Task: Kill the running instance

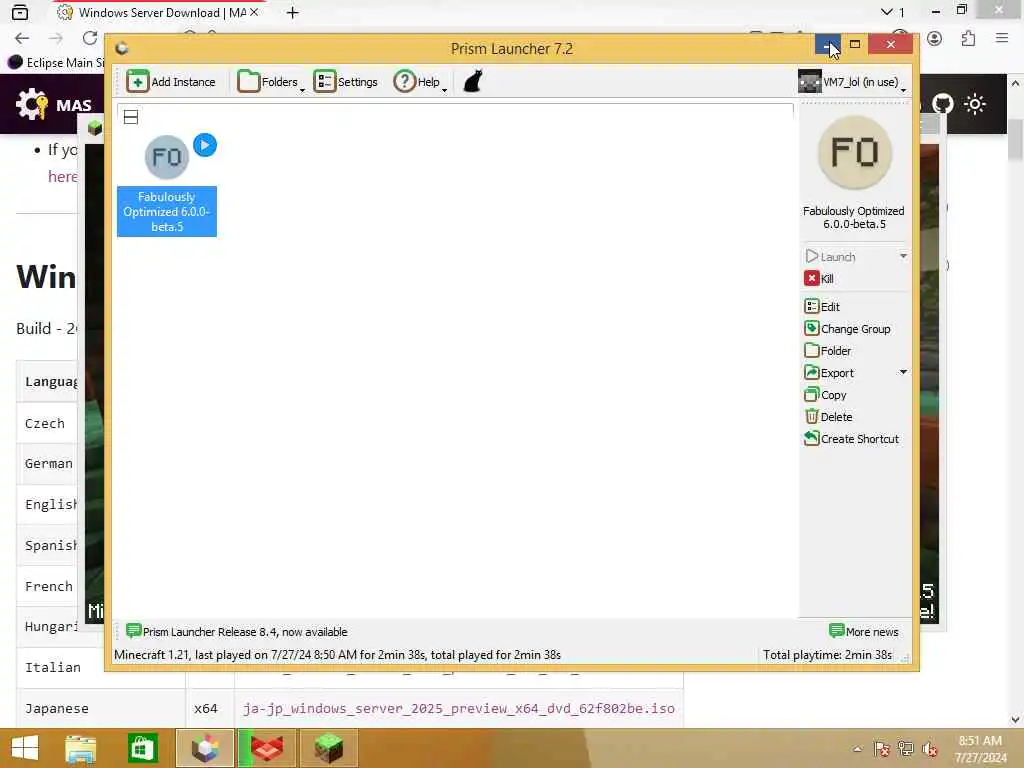Action: click(x=819, y=279)
